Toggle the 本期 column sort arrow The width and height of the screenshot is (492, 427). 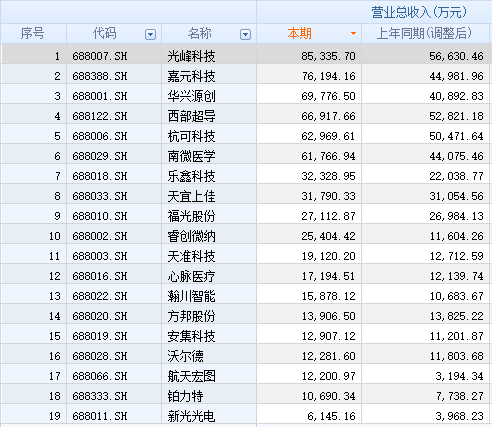point(353,34)
